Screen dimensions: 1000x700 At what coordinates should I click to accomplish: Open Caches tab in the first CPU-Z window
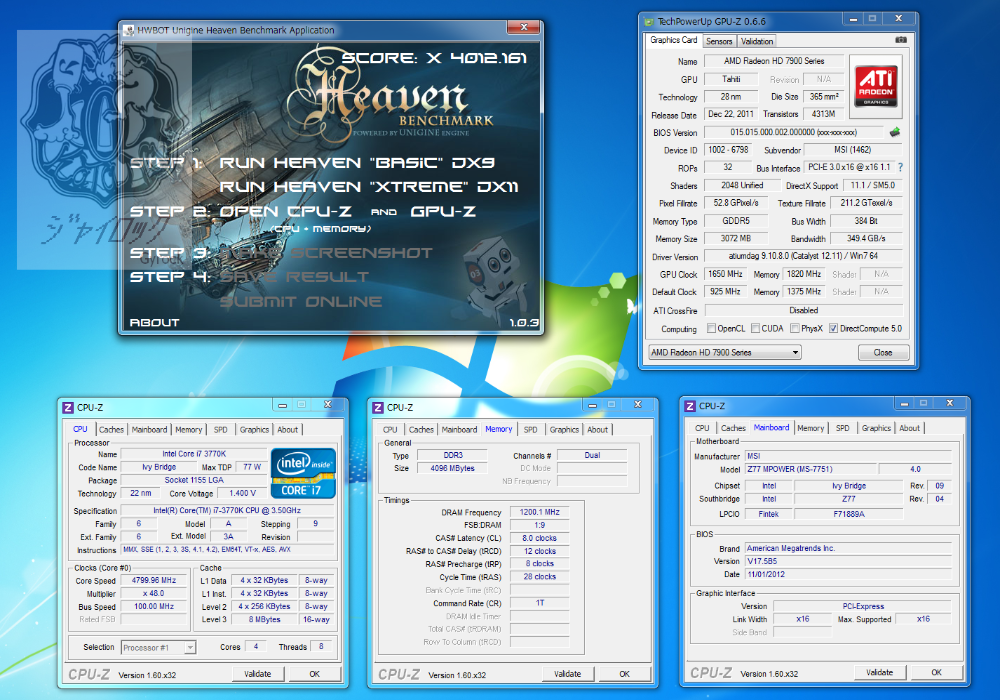pyautogui.click(x=112, y=430)
